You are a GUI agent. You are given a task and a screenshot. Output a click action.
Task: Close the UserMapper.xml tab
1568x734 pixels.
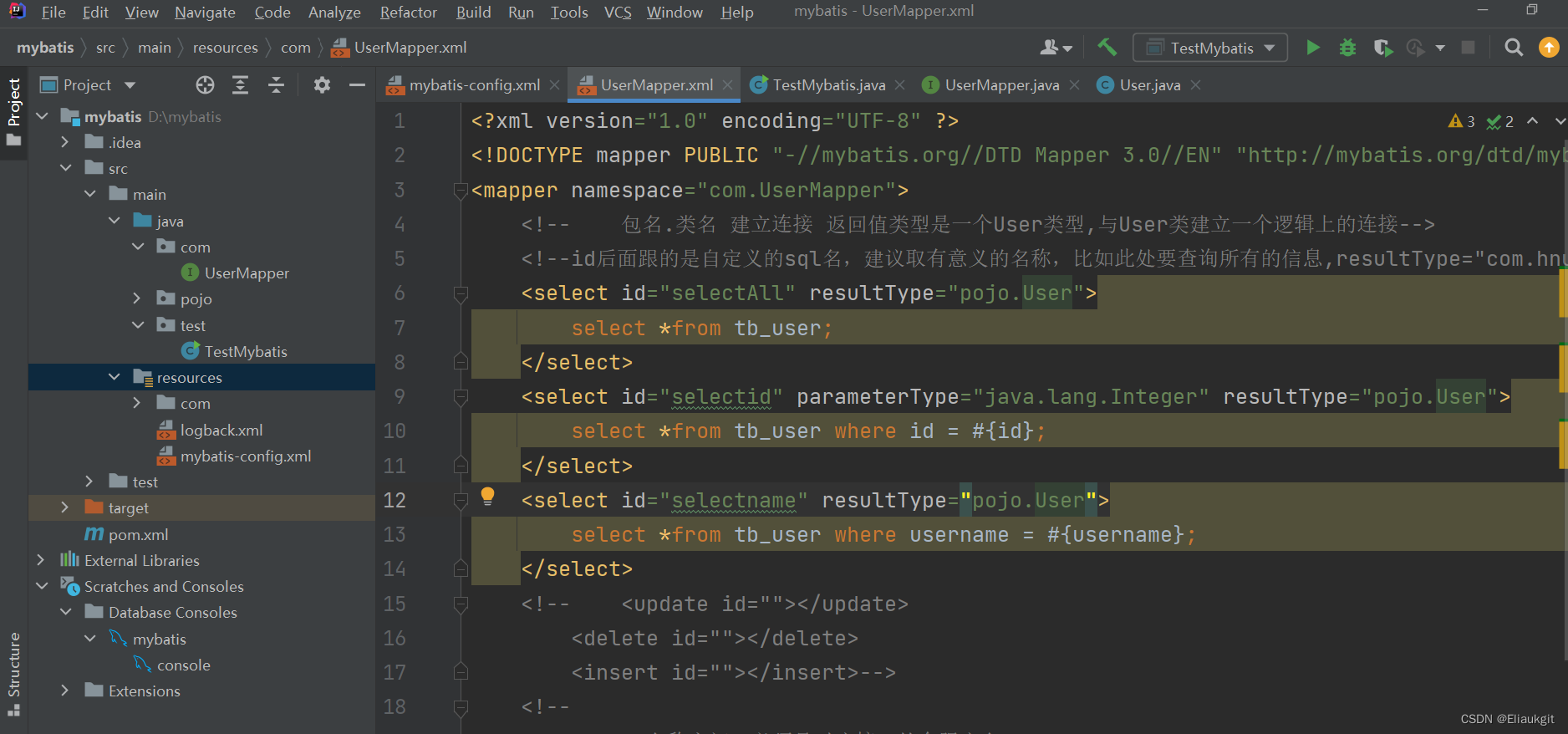pos(727,85)
